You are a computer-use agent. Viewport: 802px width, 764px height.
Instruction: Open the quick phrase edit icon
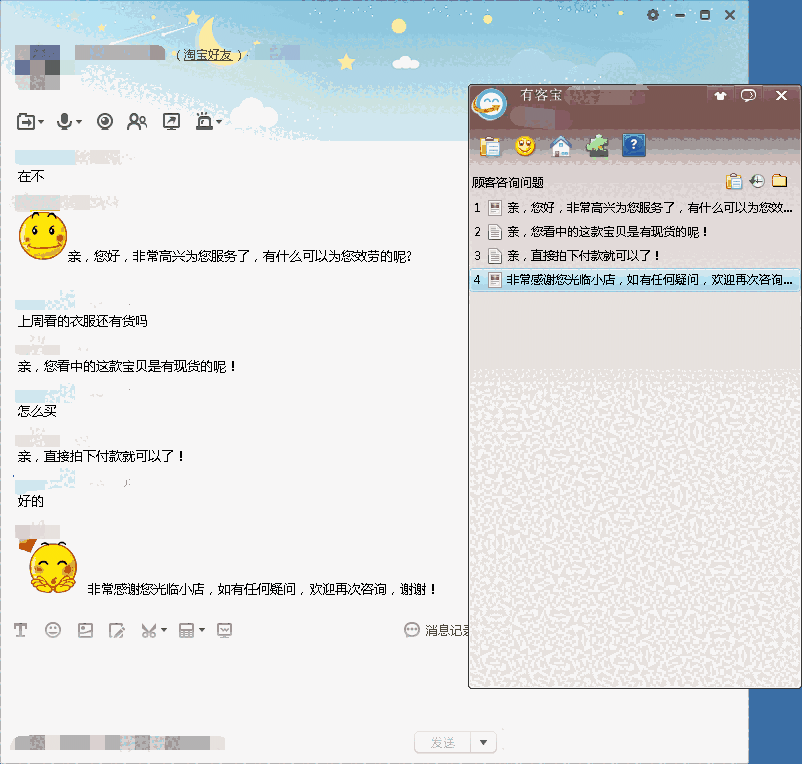click(117, 631)
